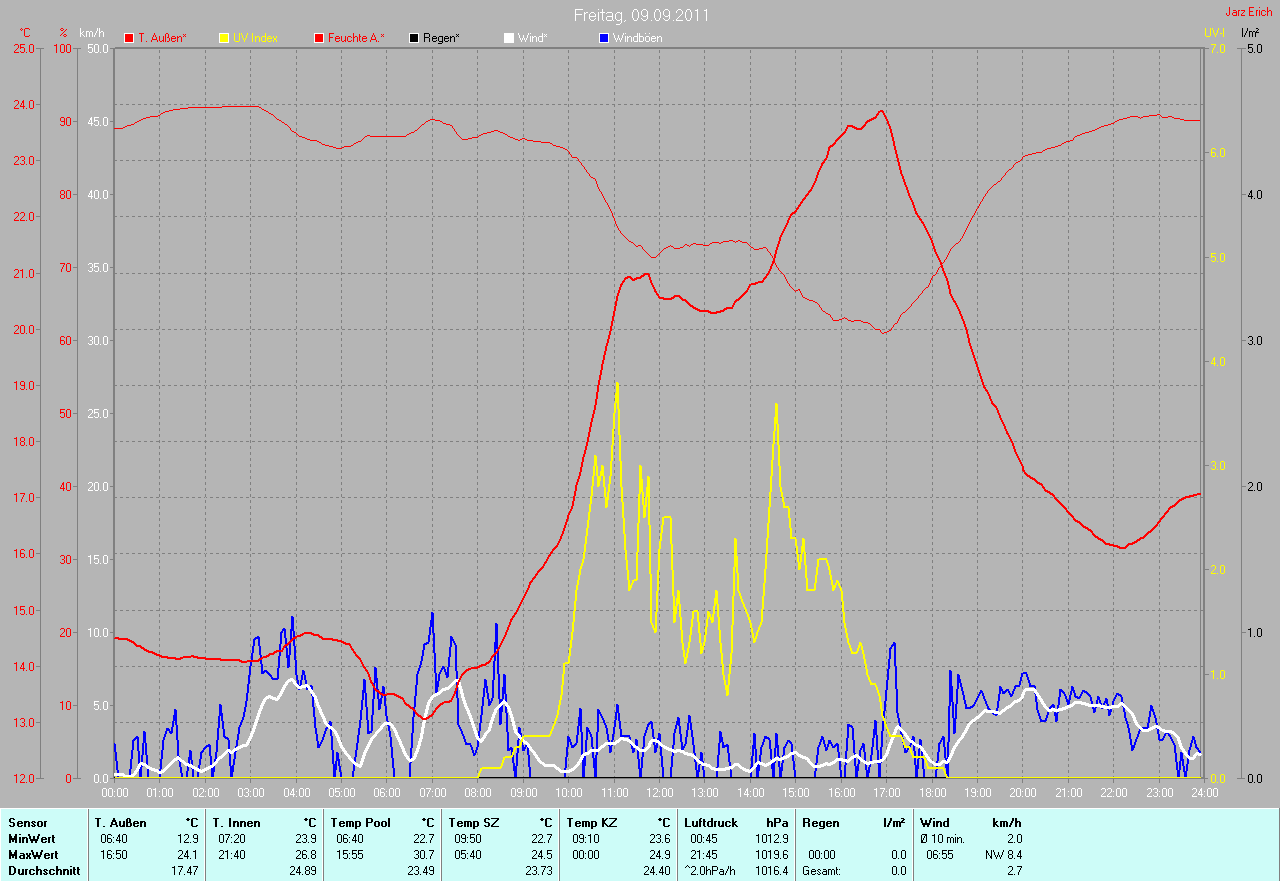Viewport: 1280px width, 881px height.
Task: Click the T. Innen maximum value '26.8'
Action: click(x=305, y=855)
